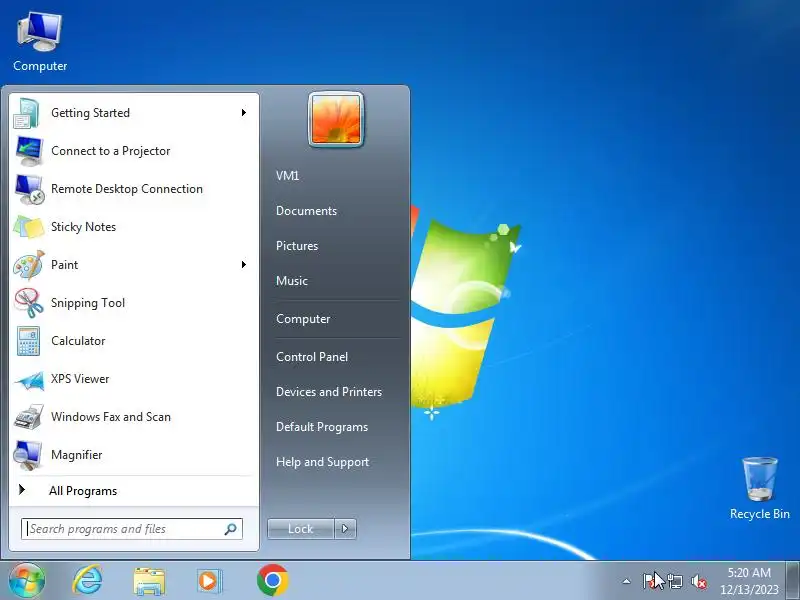Click the Magnifier label text
Image resolution: width=800 pixels, height=600 pixels.
coord(77,455)
